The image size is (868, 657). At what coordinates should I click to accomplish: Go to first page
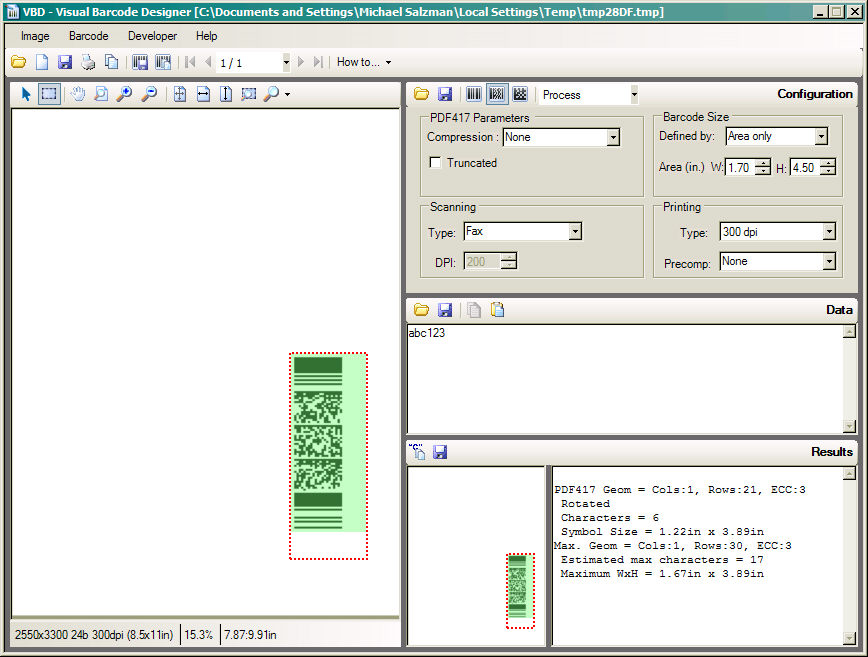190,62
